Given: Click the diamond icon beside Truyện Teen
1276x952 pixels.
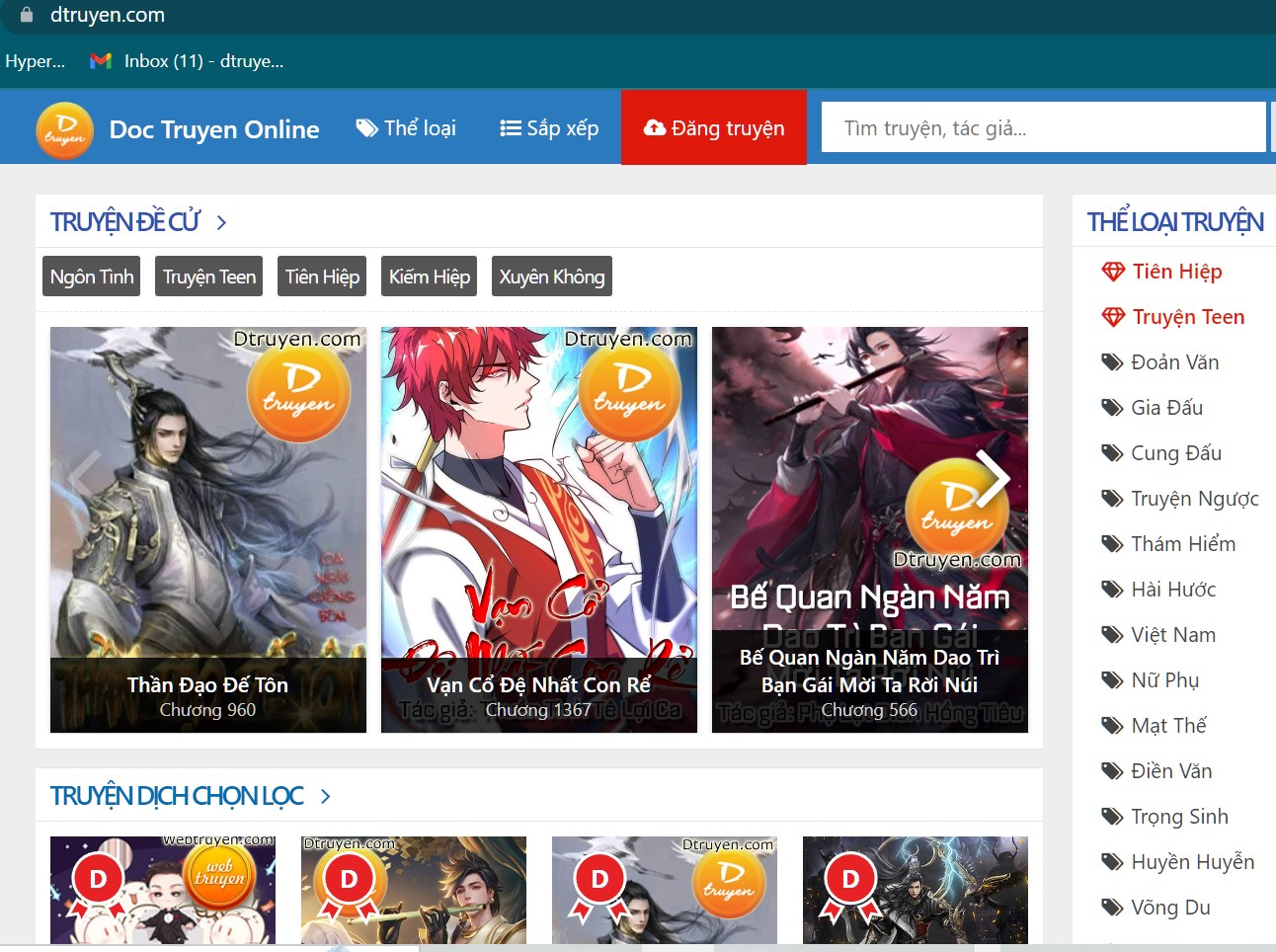Looking at the screenshot, I should pos(1113,317).
